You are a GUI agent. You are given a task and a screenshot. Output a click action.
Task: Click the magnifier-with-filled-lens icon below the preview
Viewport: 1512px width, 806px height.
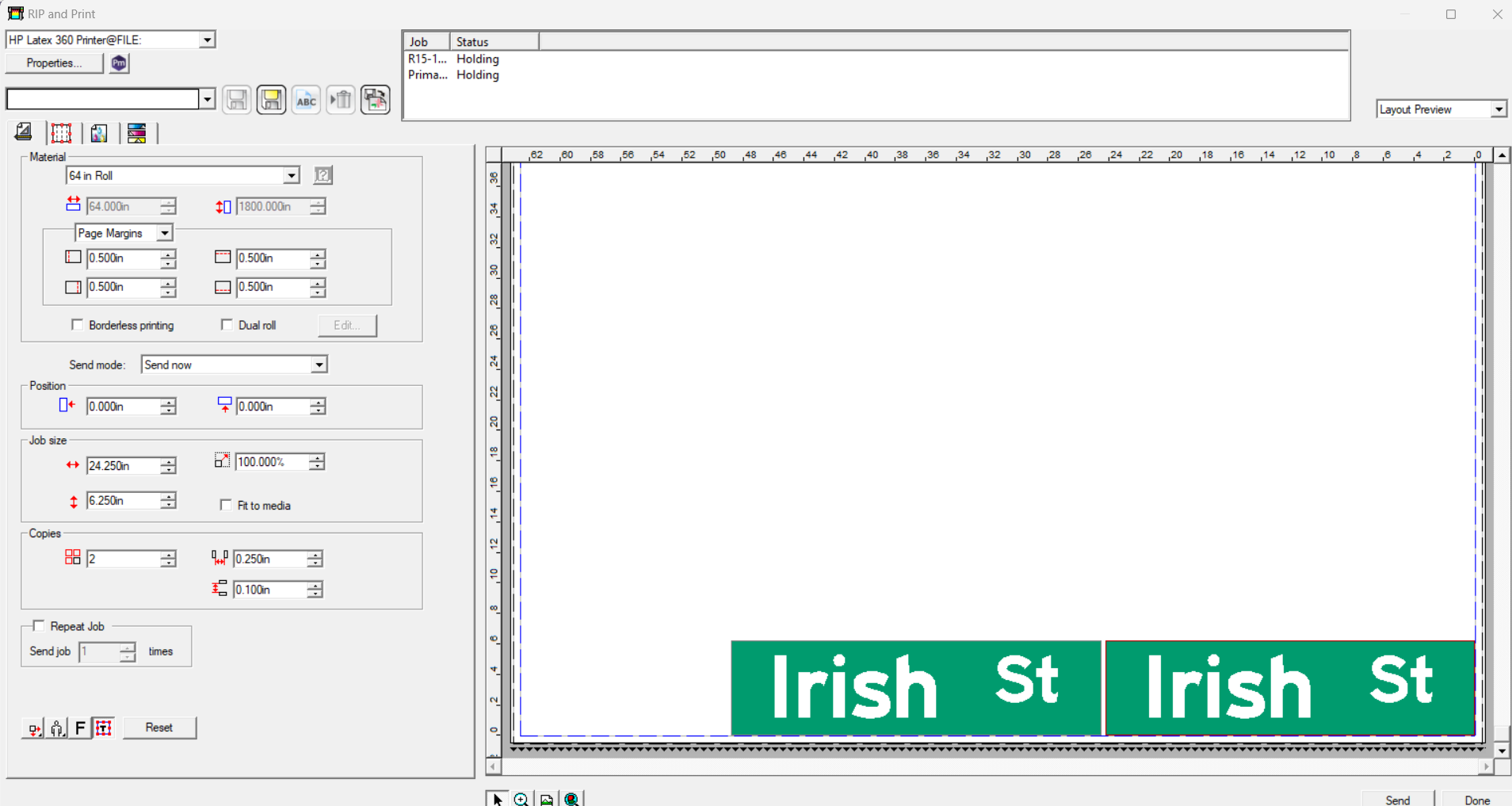(572, 799)
